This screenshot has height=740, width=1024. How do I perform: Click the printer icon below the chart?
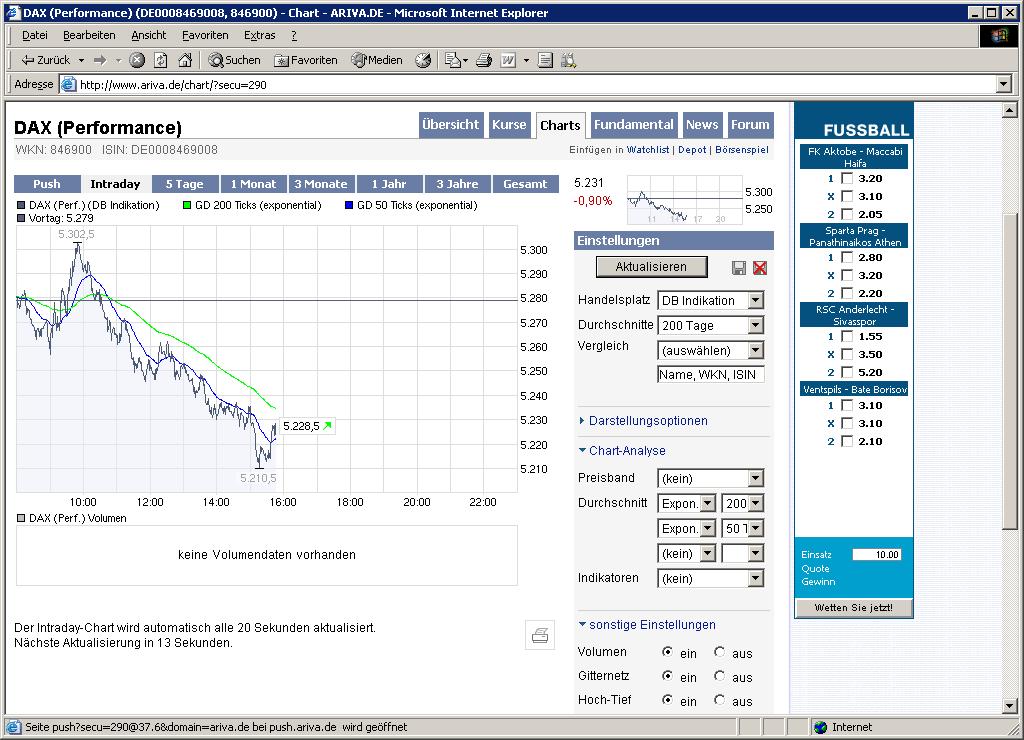pyautogui.click(x=540, y=635)
